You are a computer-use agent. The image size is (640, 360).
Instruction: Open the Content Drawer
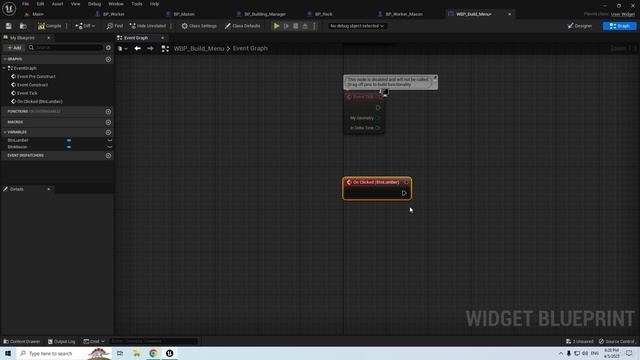(x=22, y=341)
